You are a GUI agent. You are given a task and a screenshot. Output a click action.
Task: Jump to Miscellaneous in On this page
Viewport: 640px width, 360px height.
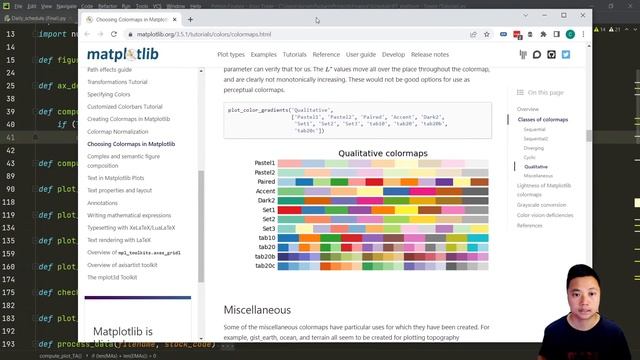pyautogui.click(x=538, y=176)
